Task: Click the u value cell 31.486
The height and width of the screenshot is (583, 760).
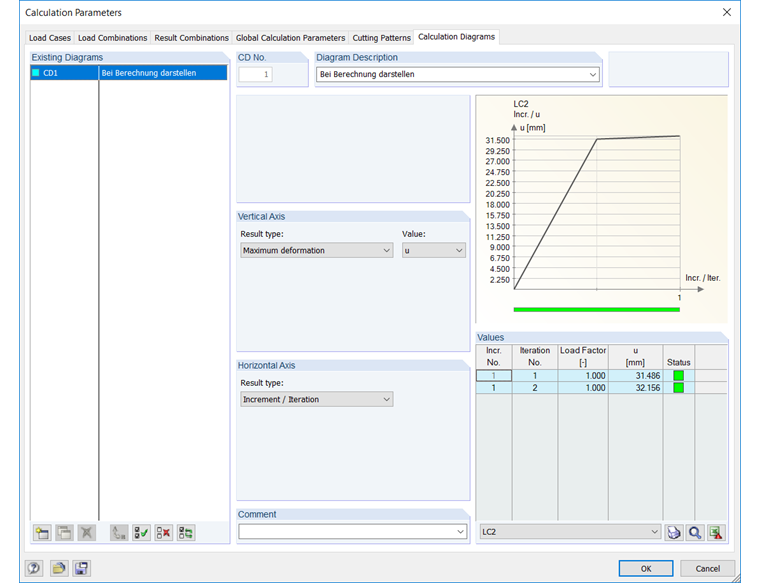Action: pyautogui.click(x=635, y=376)
